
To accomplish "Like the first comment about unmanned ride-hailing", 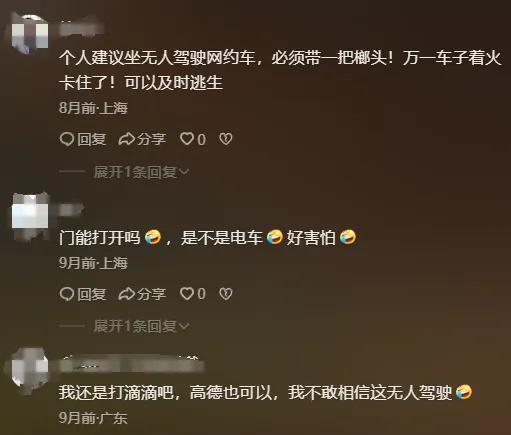I will [x=187, y=139].
